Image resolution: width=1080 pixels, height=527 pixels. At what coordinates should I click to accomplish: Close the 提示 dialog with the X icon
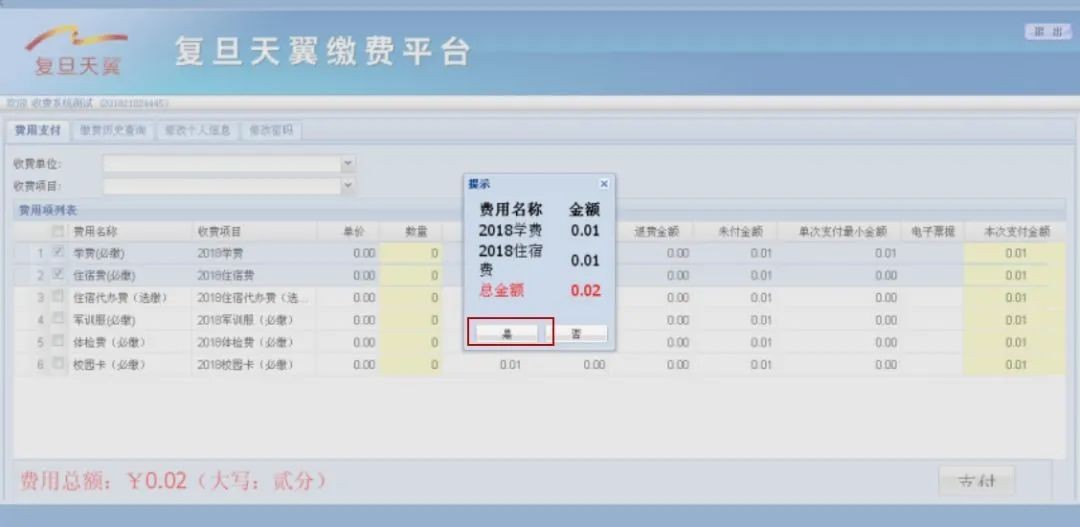tap(604, 184)
